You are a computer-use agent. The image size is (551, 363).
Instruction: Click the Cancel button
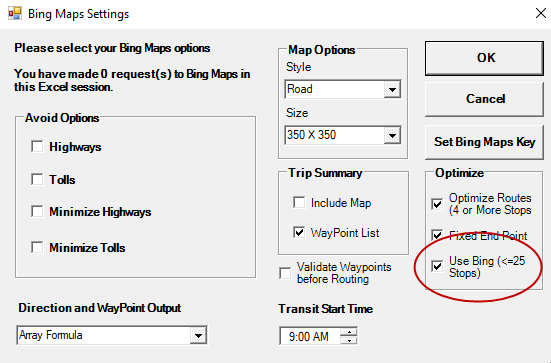484,99
